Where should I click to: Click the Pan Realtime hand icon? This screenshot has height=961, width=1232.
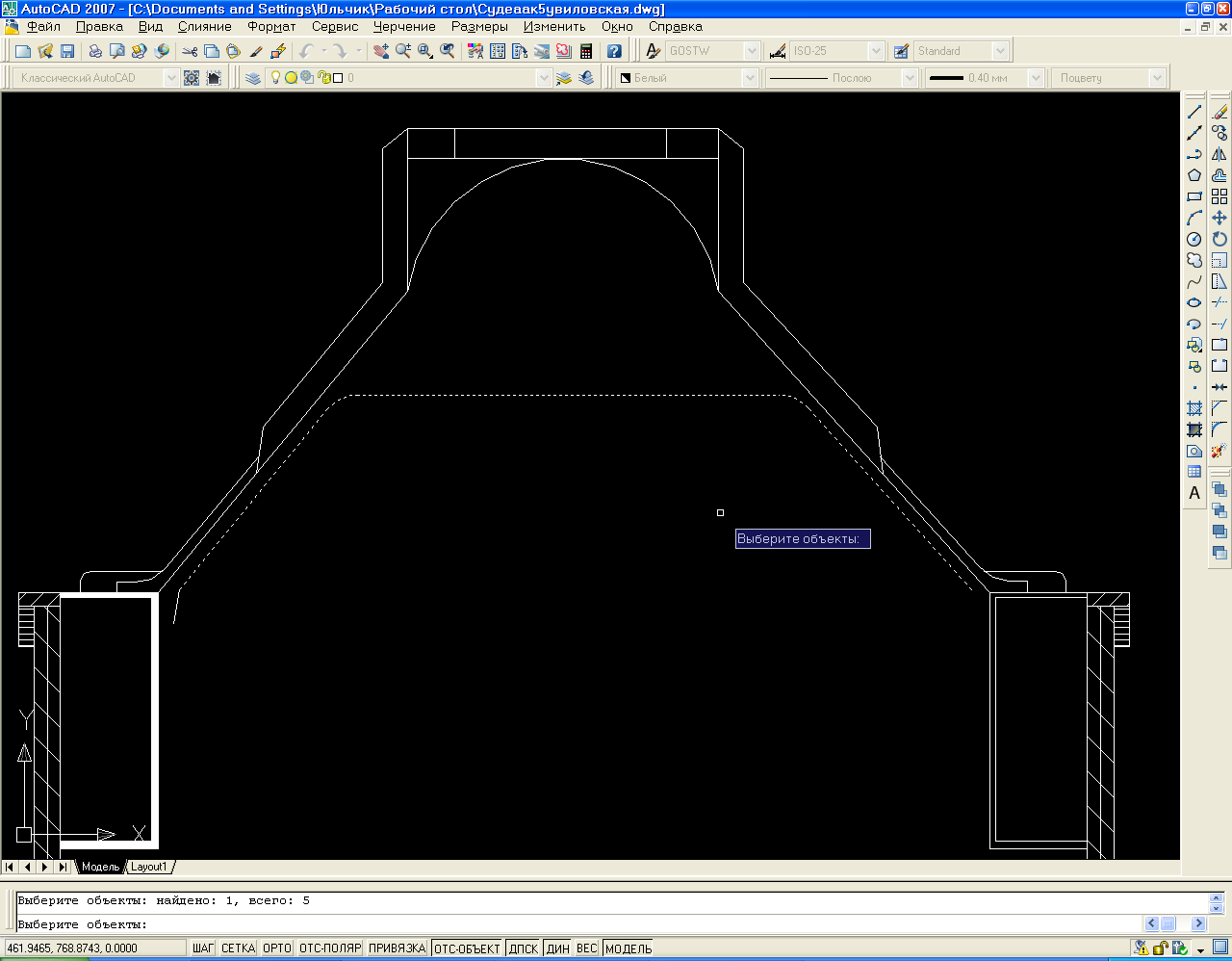tap(382, 51)
